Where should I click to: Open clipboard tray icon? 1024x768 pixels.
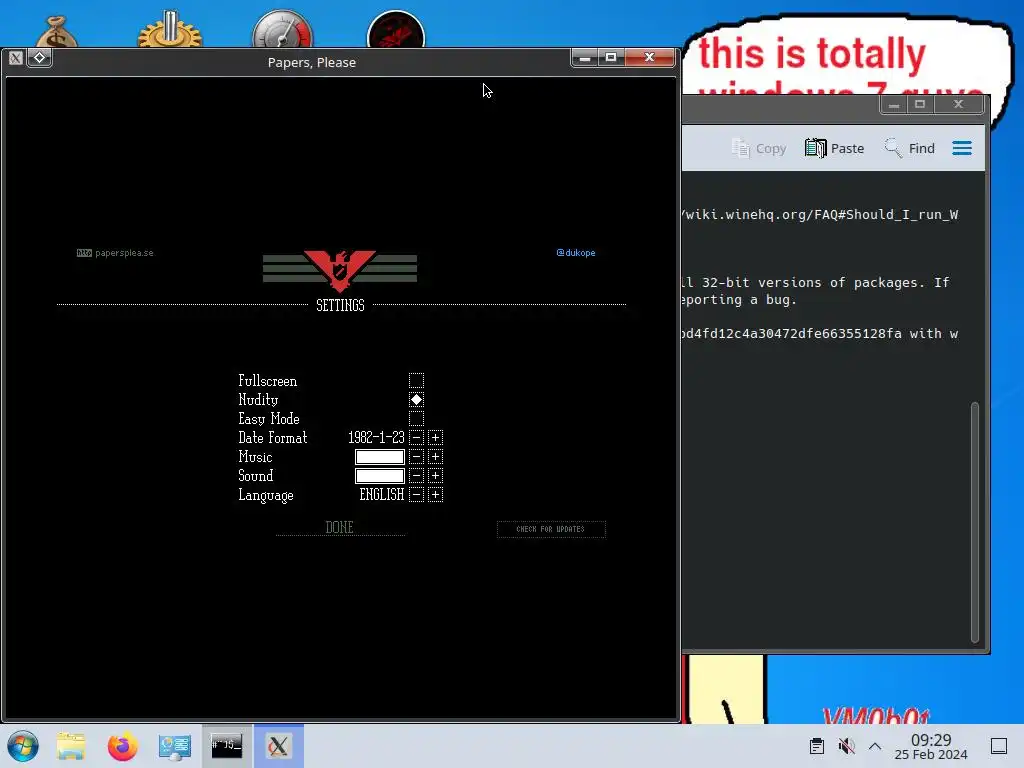coord(816,746)
